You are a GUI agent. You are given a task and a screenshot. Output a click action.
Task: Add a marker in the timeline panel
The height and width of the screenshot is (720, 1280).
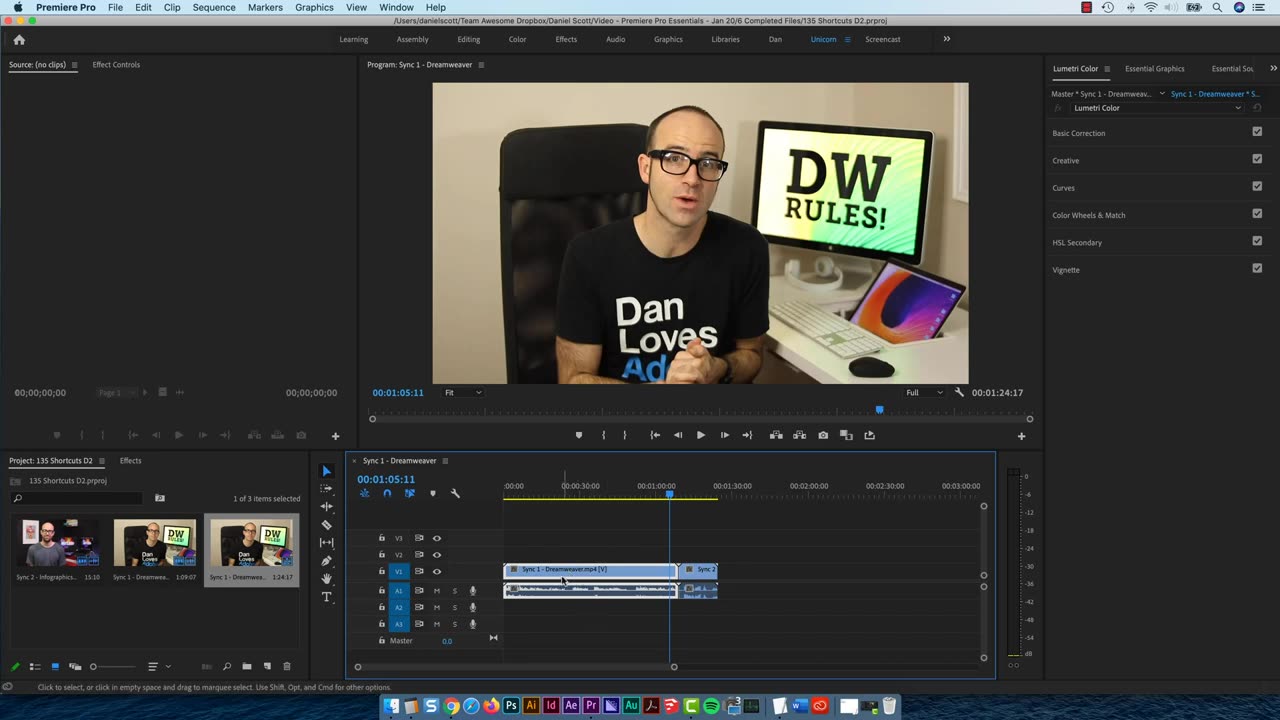pyautogui.click(x=432, y=493)
